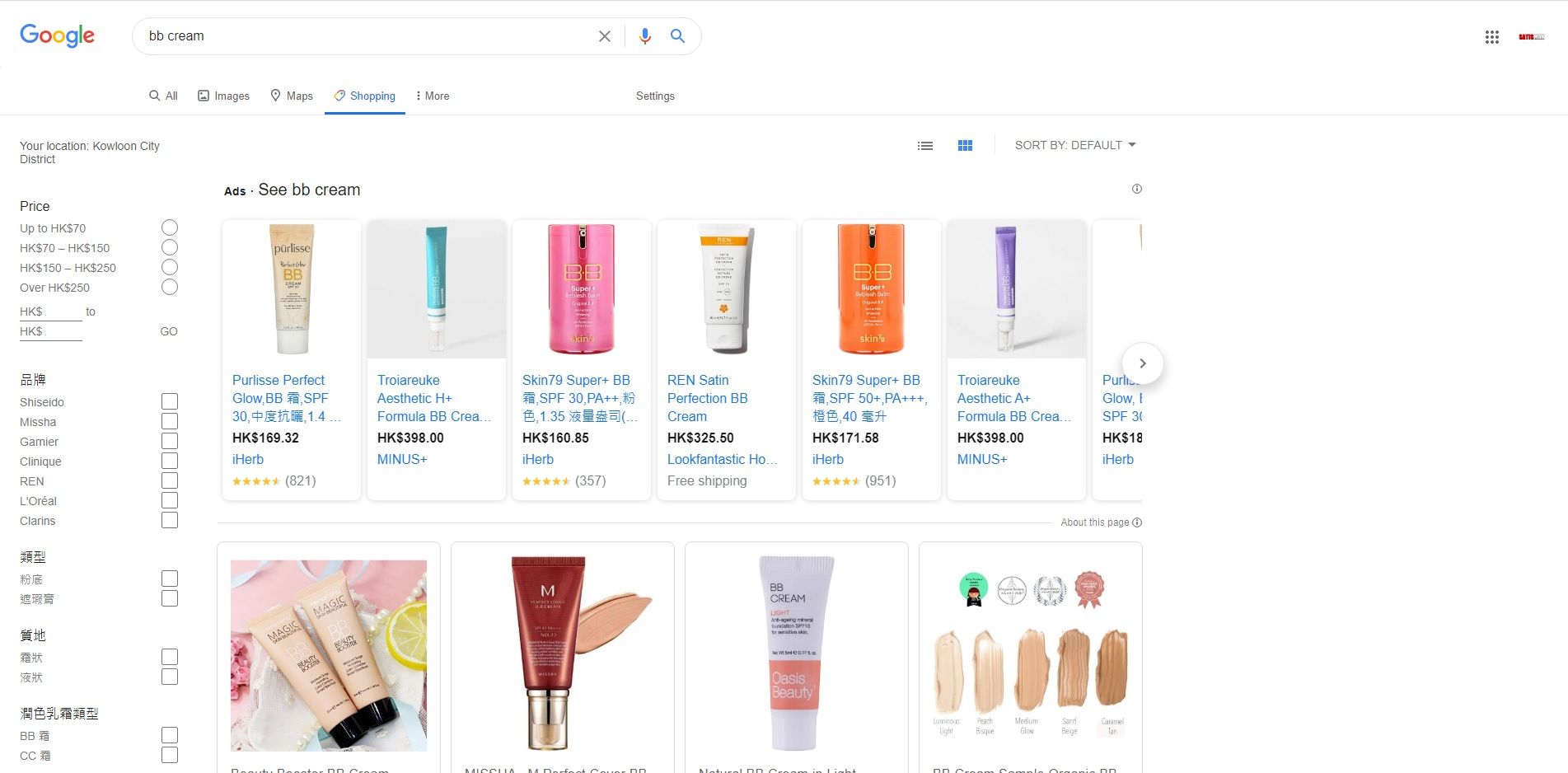Start voice search with microphone icon
The width and height of the screenshot is (1568, 773).
[x=645, y=36]
